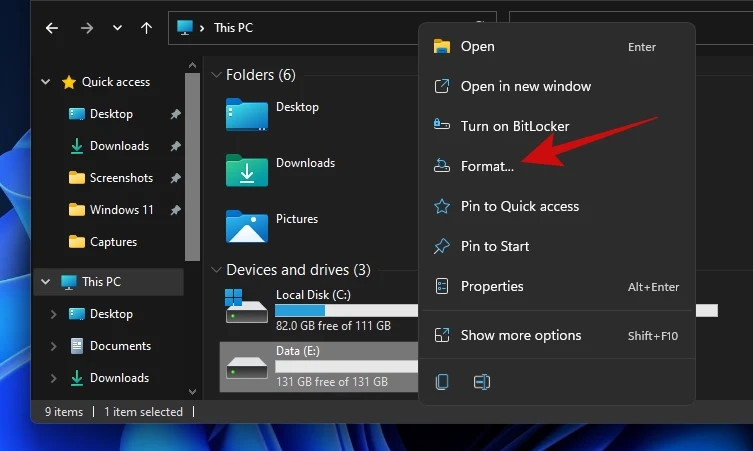Viewport: 753px width, 451px height.
Task: Click the Show more options expand icon
Action: tap(442, 335)
